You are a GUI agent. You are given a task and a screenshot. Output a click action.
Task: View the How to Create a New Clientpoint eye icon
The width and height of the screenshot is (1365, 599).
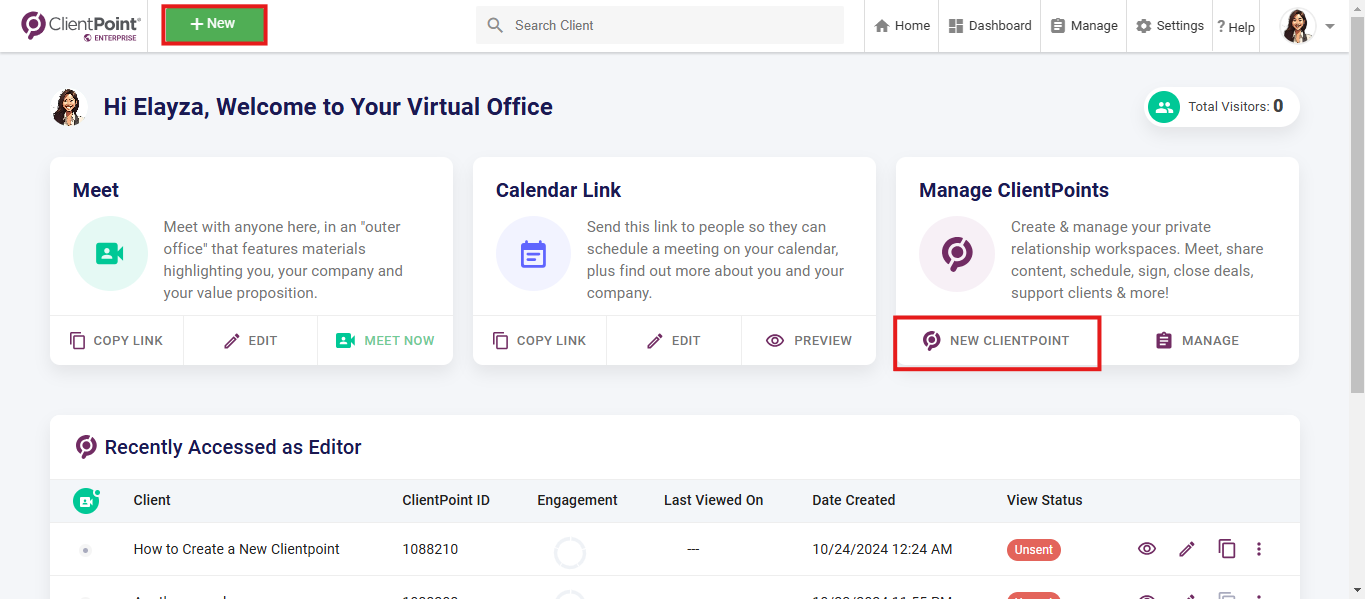click(x=1147, y=549)
